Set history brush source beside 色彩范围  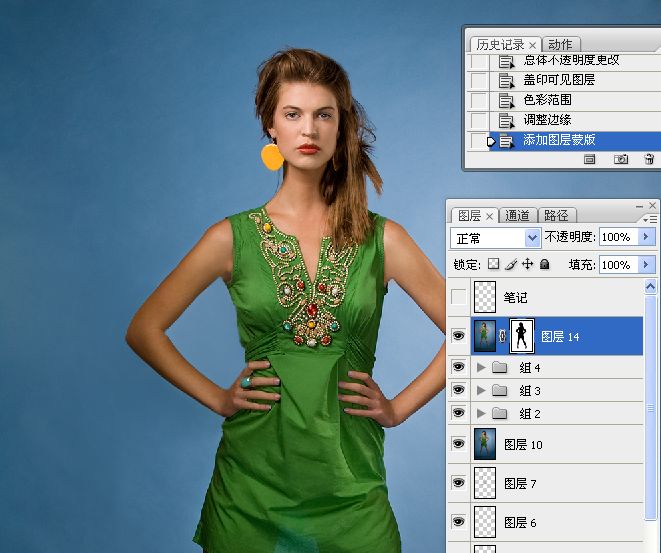point(478,100)
